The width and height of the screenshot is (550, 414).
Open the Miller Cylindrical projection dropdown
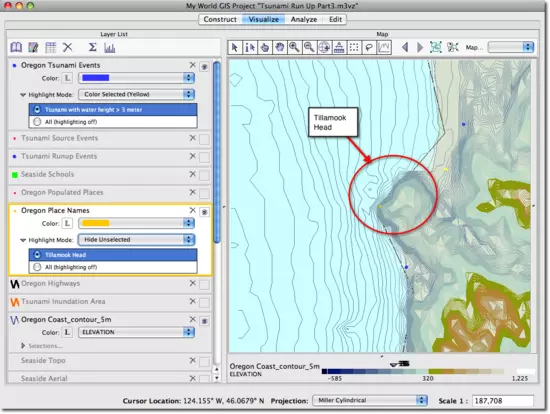(x=370, y=400)
